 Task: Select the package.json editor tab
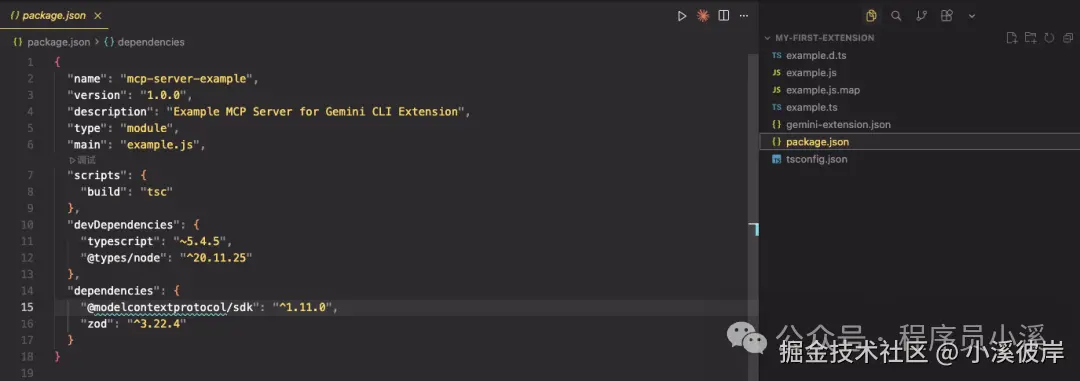tap(55, 15)
